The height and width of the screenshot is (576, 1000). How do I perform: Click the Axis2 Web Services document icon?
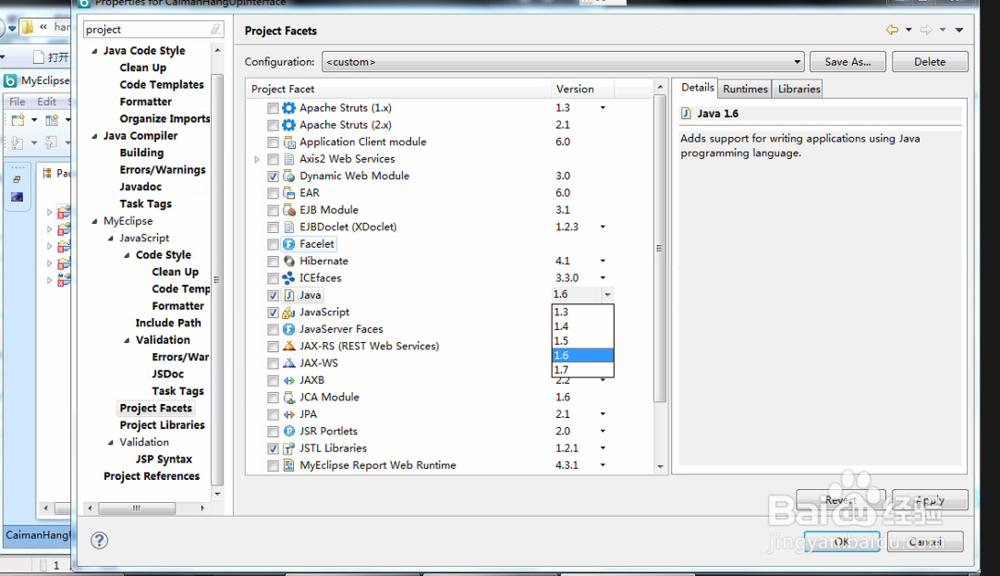coord(289,159)
